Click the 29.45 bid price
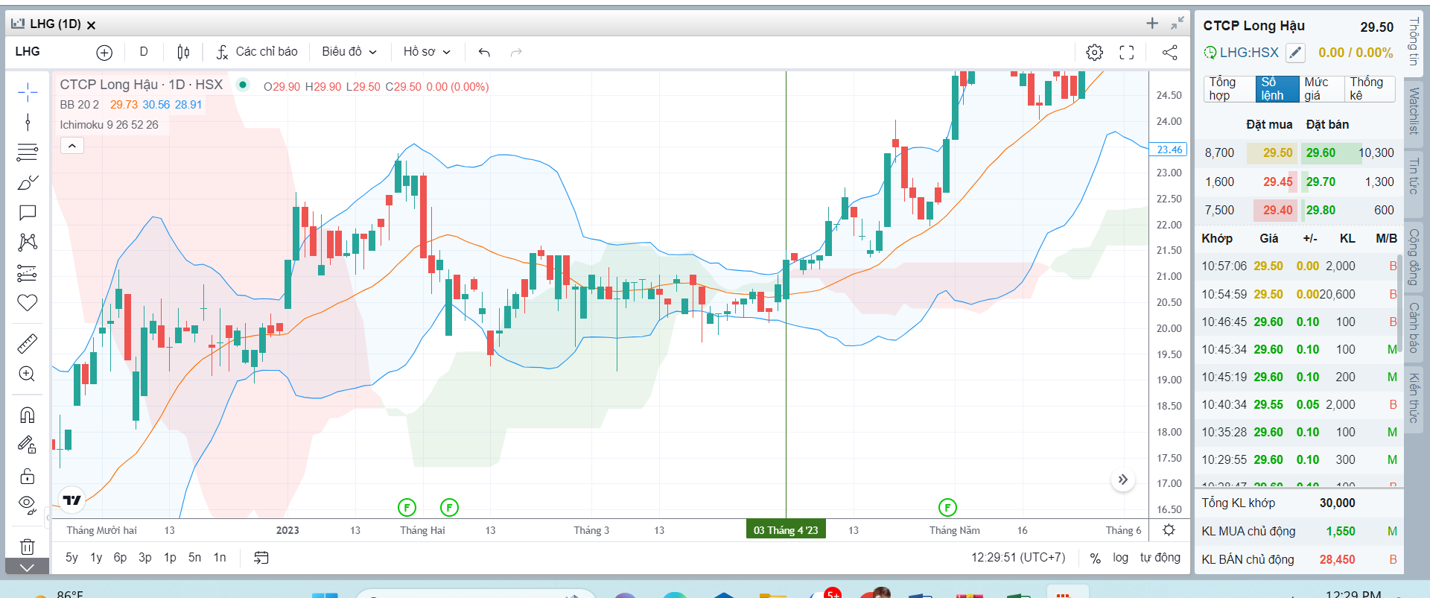This screenshot has width=1437, height=598. [x=1278, y=182]
